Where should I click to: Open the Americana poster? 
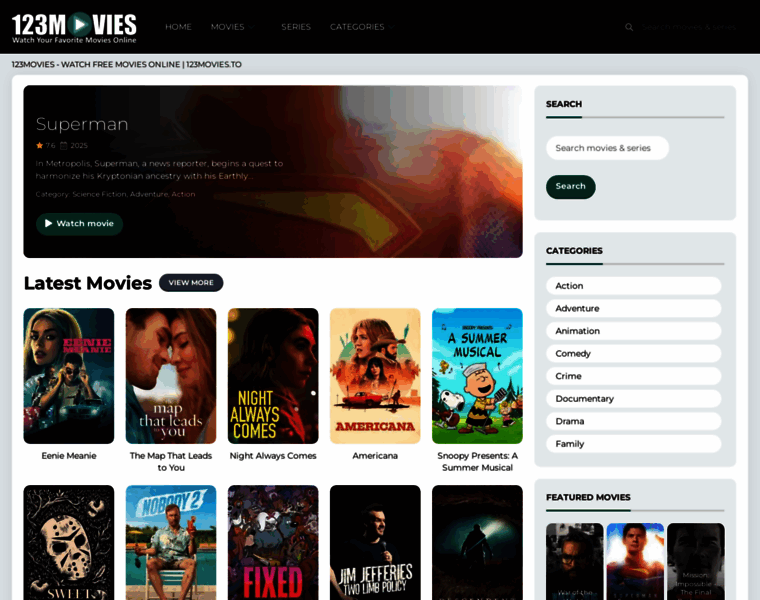click(375, 376)
